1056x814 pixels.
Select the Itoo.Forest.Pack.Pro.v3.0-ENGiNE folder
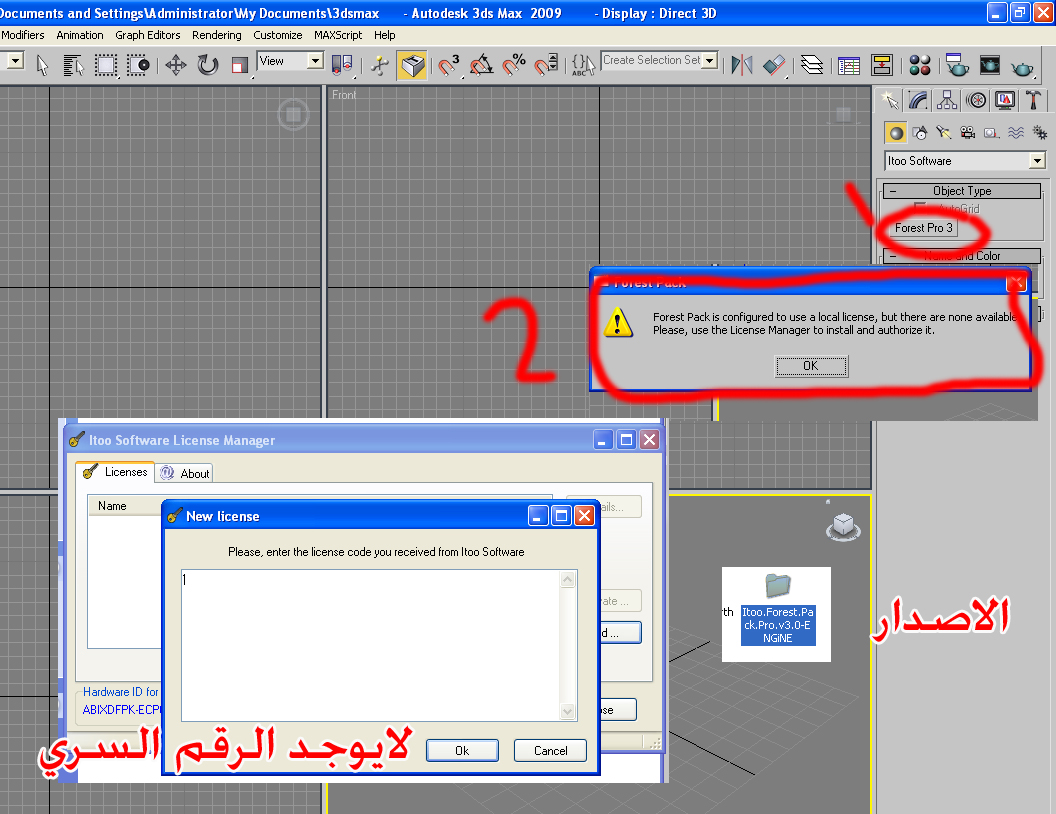[x=778, y=610]
